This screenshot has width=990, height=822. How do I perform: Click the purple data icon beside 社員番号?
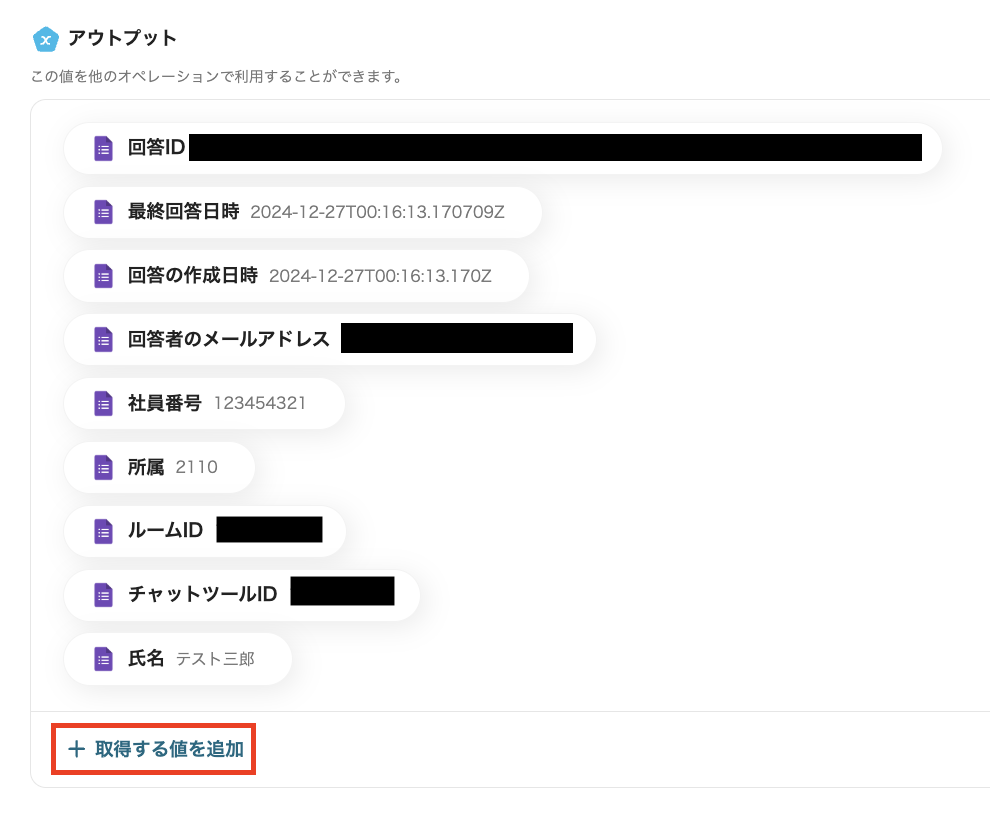click(x=102, y=403)
